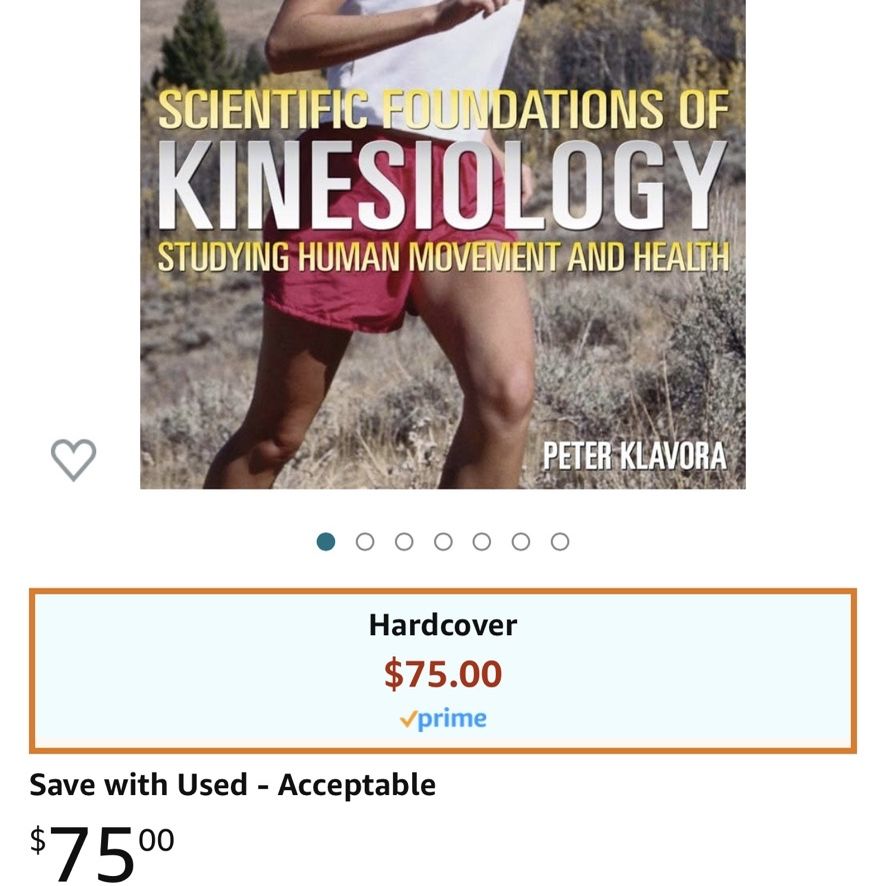The height and width of the screenshot is (886, 886).
Task: Tap the Studying Human Movement and Health subtitle
Action: point(443,257)
